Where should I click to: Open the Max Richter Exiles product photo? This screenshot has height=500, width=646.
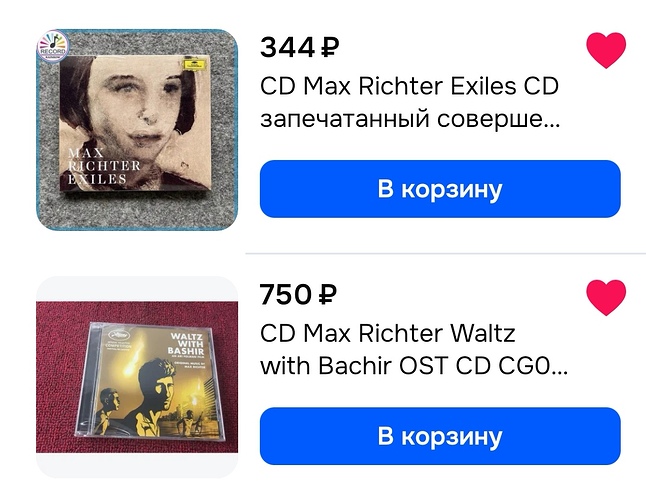point(137,130)
